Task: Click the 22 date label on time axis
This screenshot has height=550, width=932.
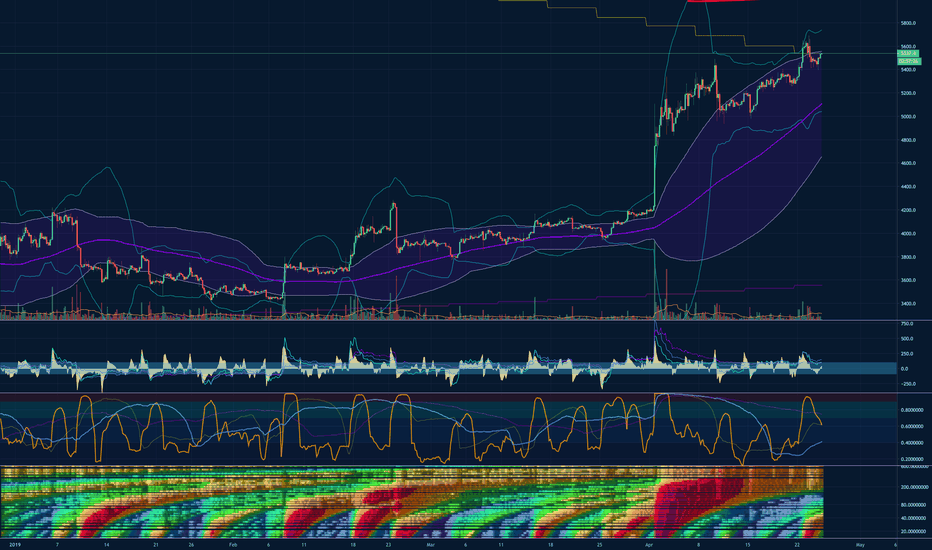Action: [x=796, y=545]
